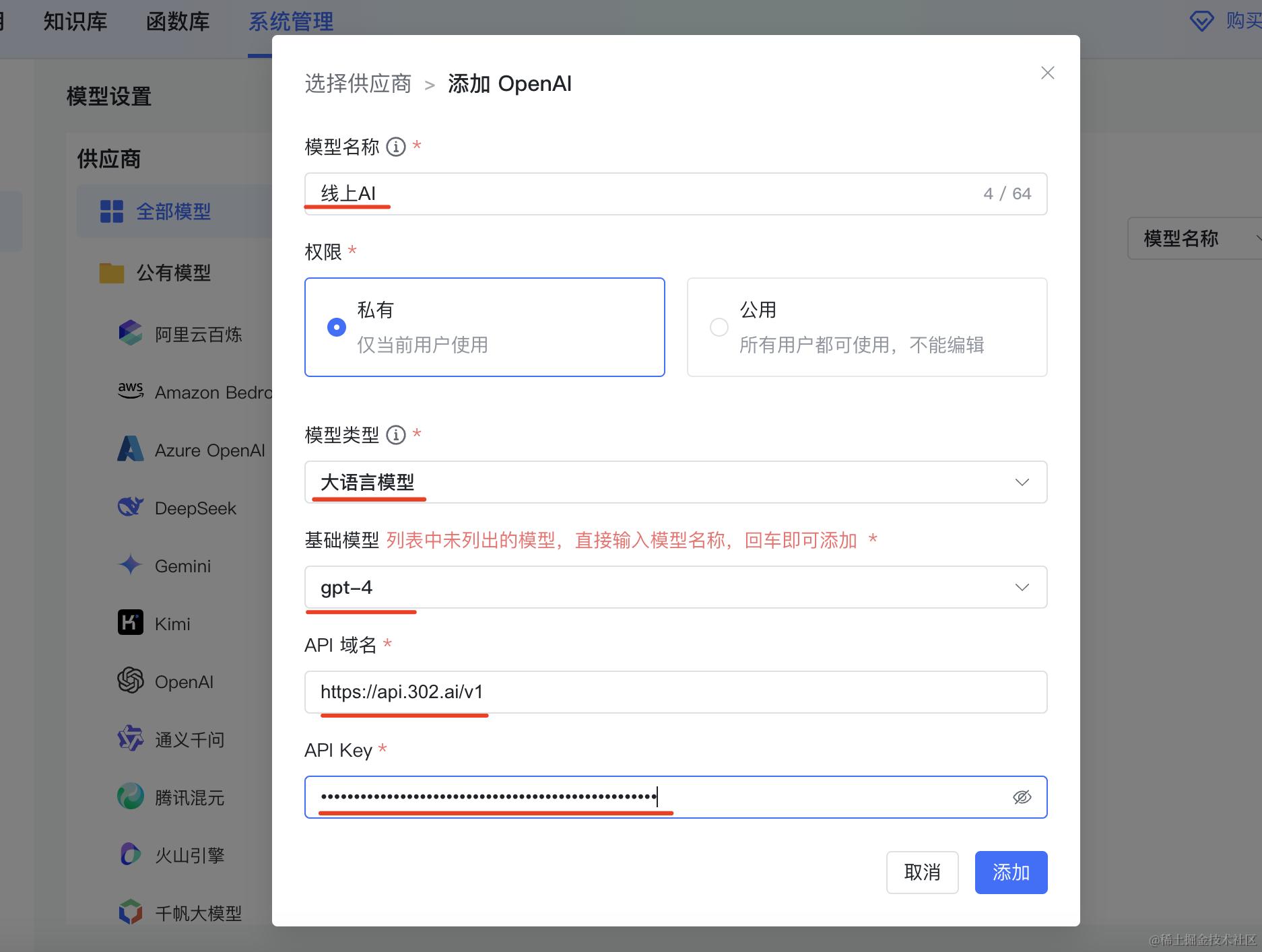Click the diamond purchase icon
This screenshot has height=952, width=1262.
point(1201,20)
